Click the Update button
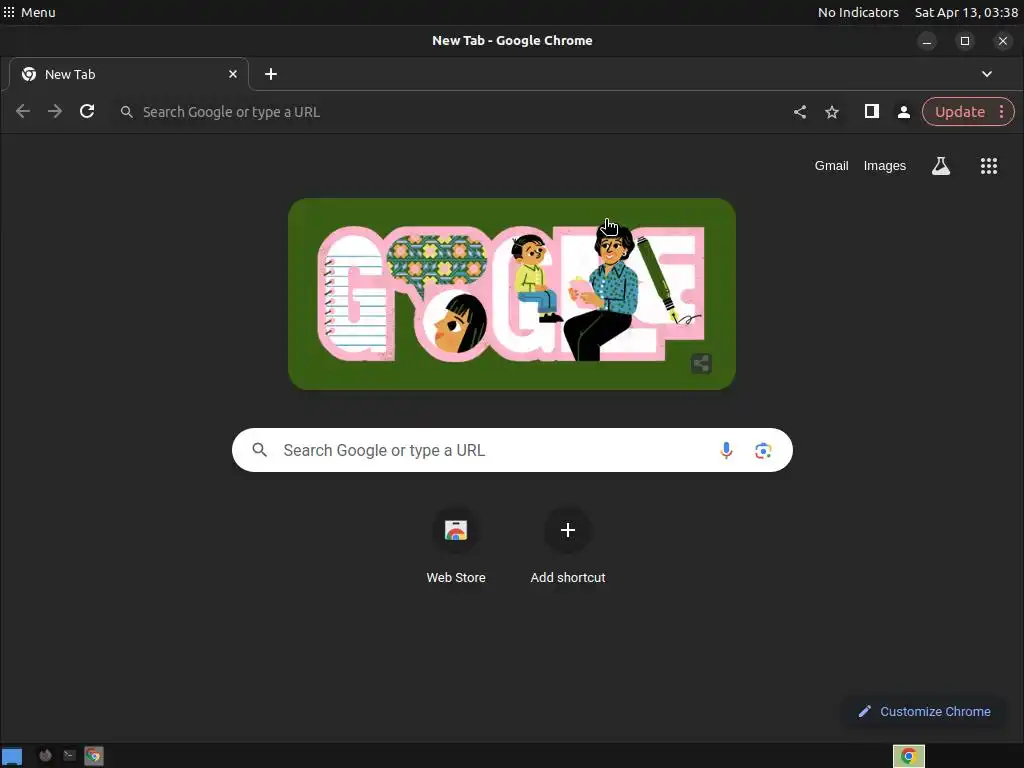 click(959, 112)
